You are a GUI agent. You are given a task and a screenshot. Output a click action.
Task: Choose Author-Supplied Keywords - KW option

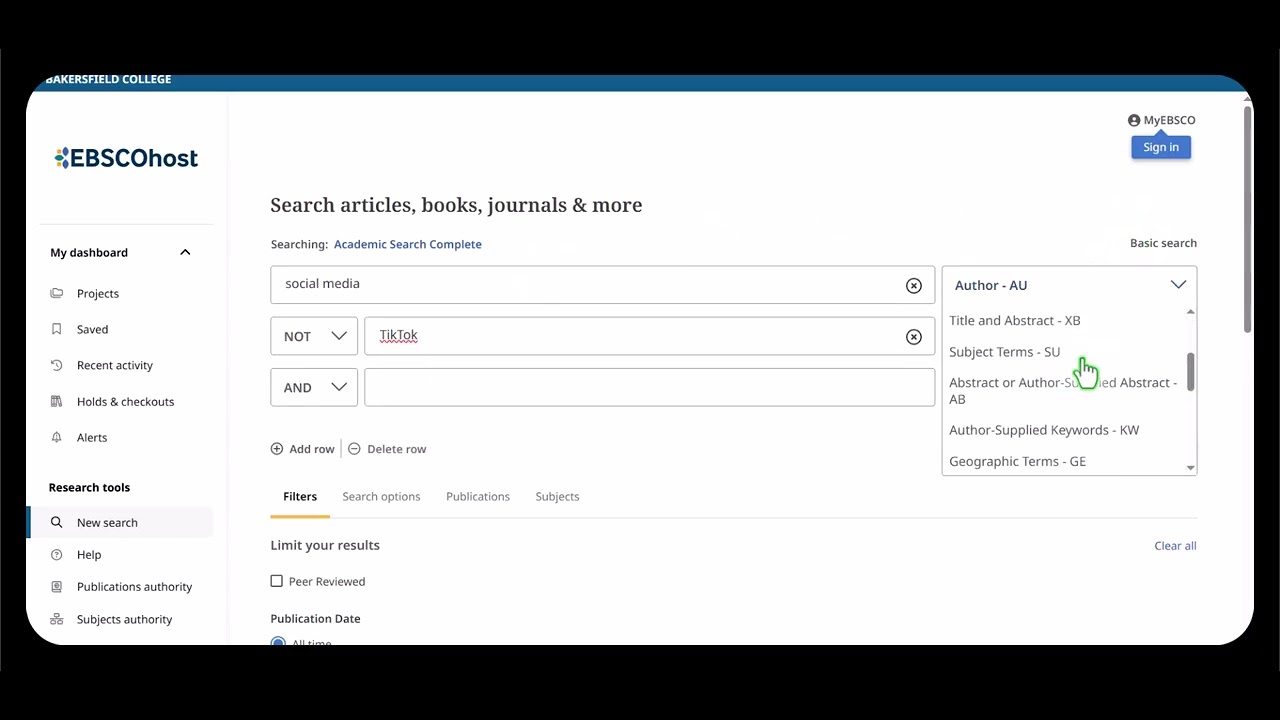[1044, 430]
